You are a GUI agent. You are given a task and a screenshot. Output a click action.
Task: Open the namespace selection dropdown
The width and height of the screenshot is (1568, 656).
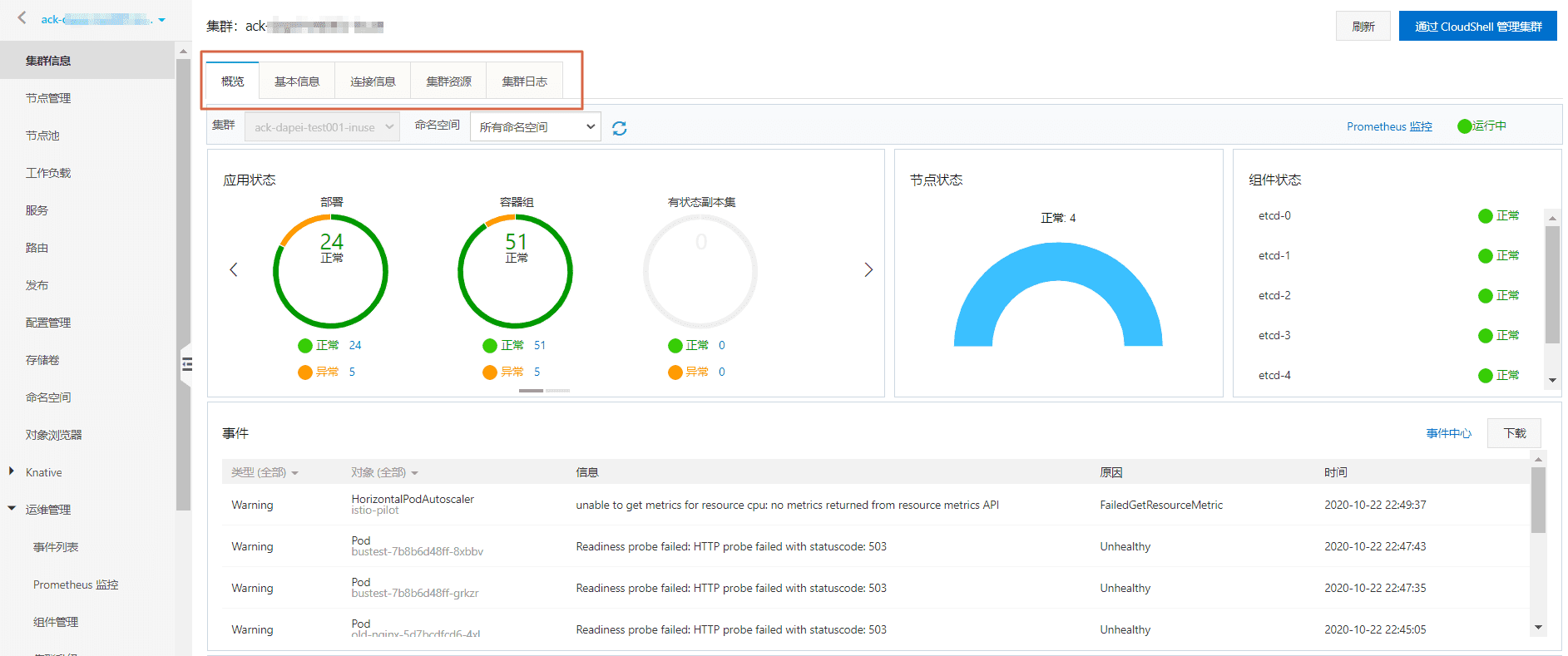[x=536, y=127]
